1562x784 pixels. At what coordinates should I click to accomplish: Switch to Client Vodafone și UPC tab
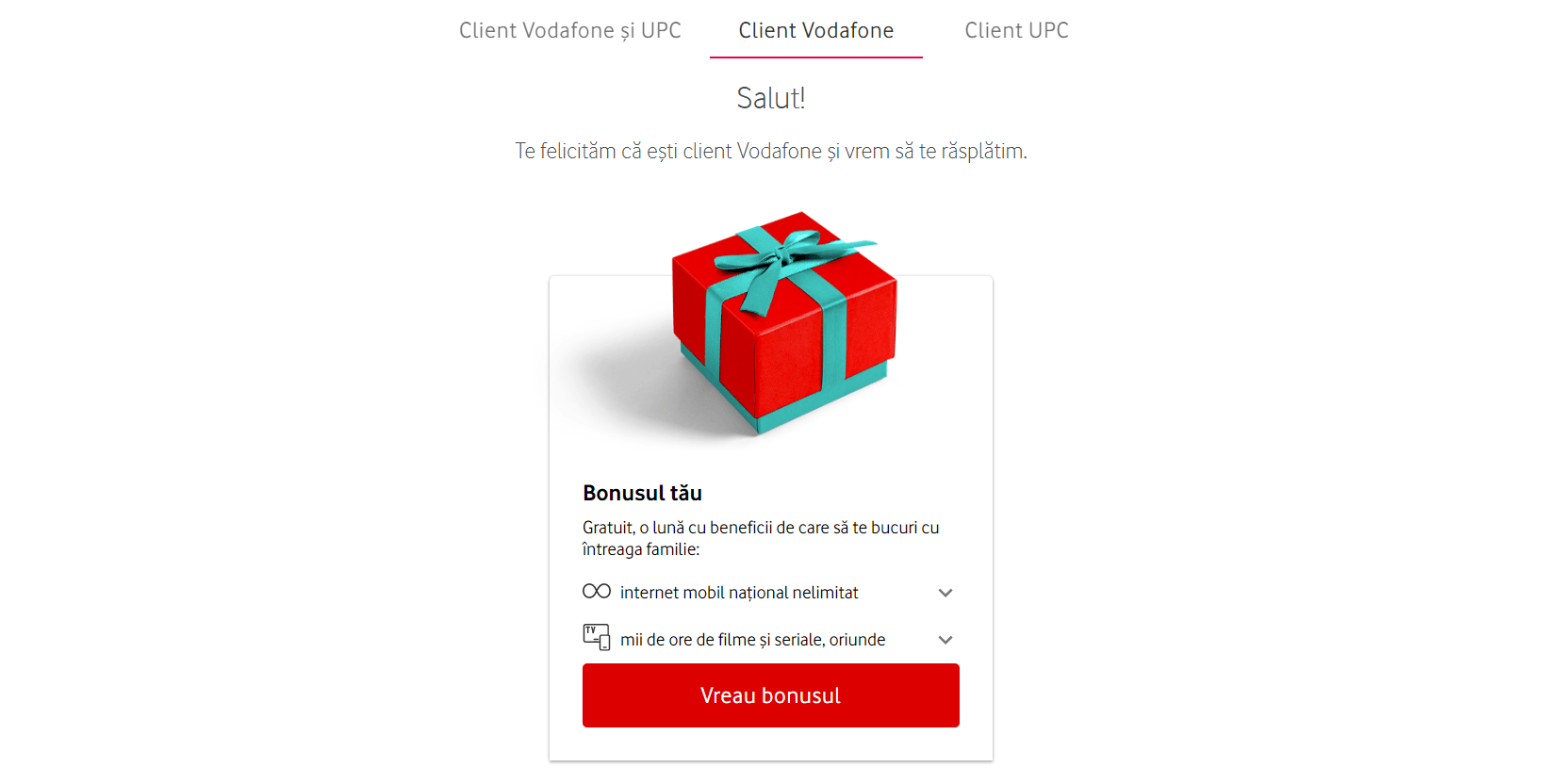(569, 30)
